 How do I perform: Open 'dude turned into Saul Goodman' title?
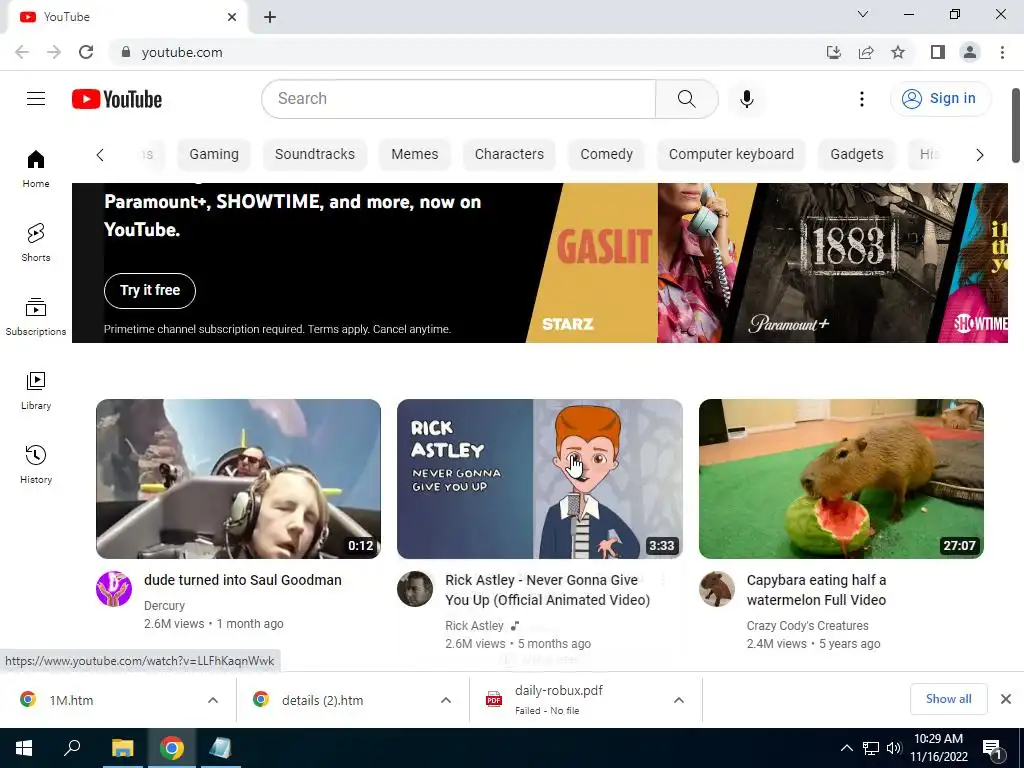(243, 580)
